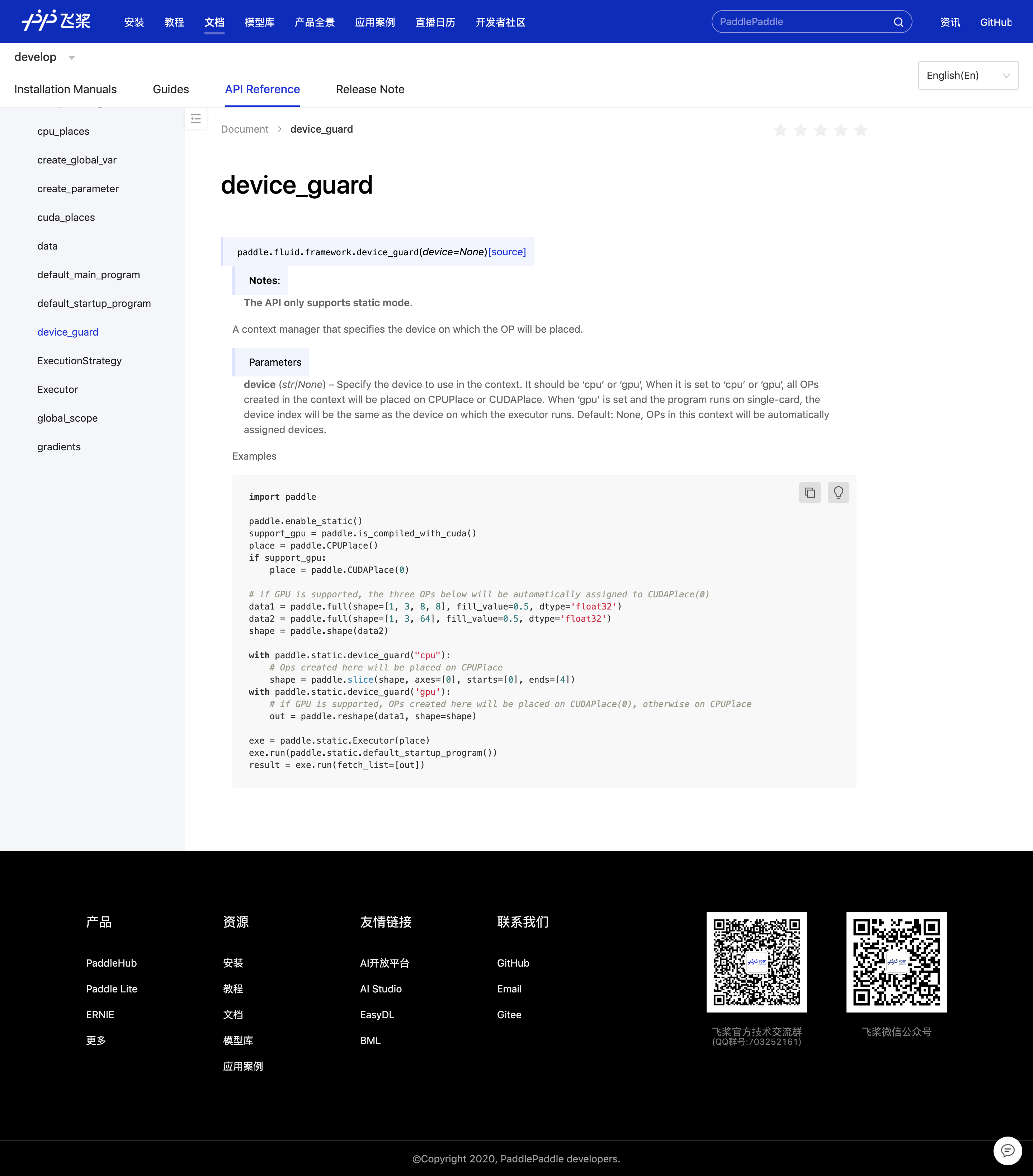This screenshot has width=1033, height=1176.
Task: Click the [source] link
Action: click(506, 252)
